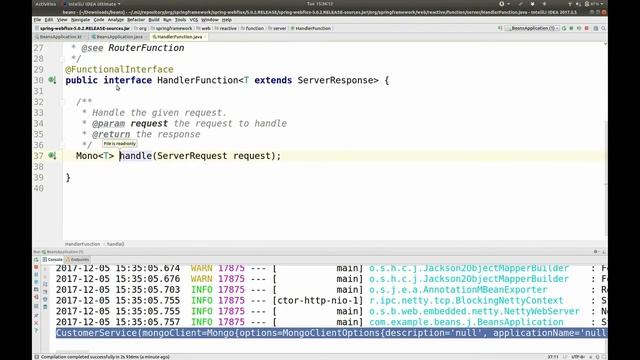This screenshot has width=640, height=360.
Task: Switch to the Endpoints tab in Run panel
Action: 78,260
